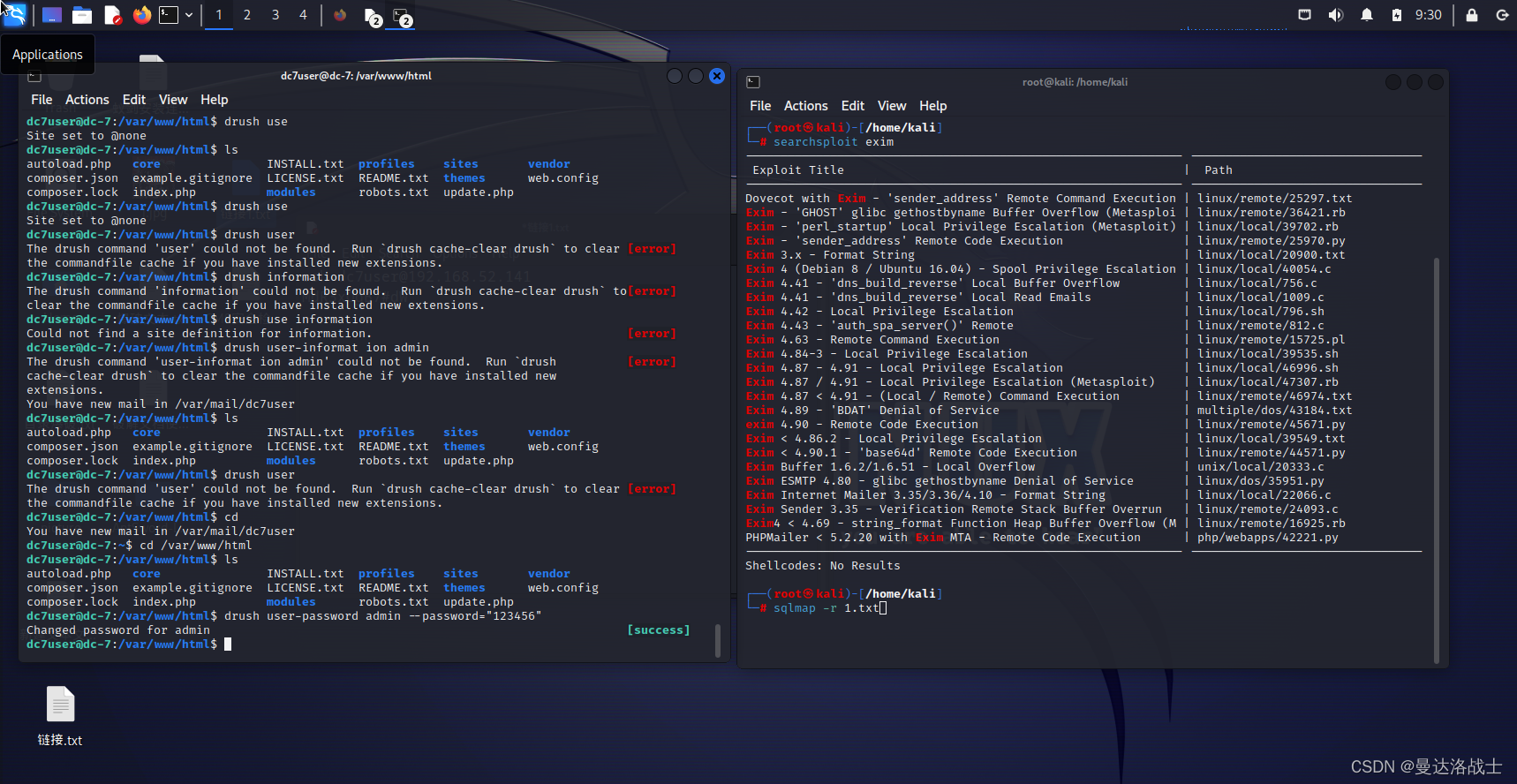Click the terminal icon in root@kali title bar

tap(753, 82)
